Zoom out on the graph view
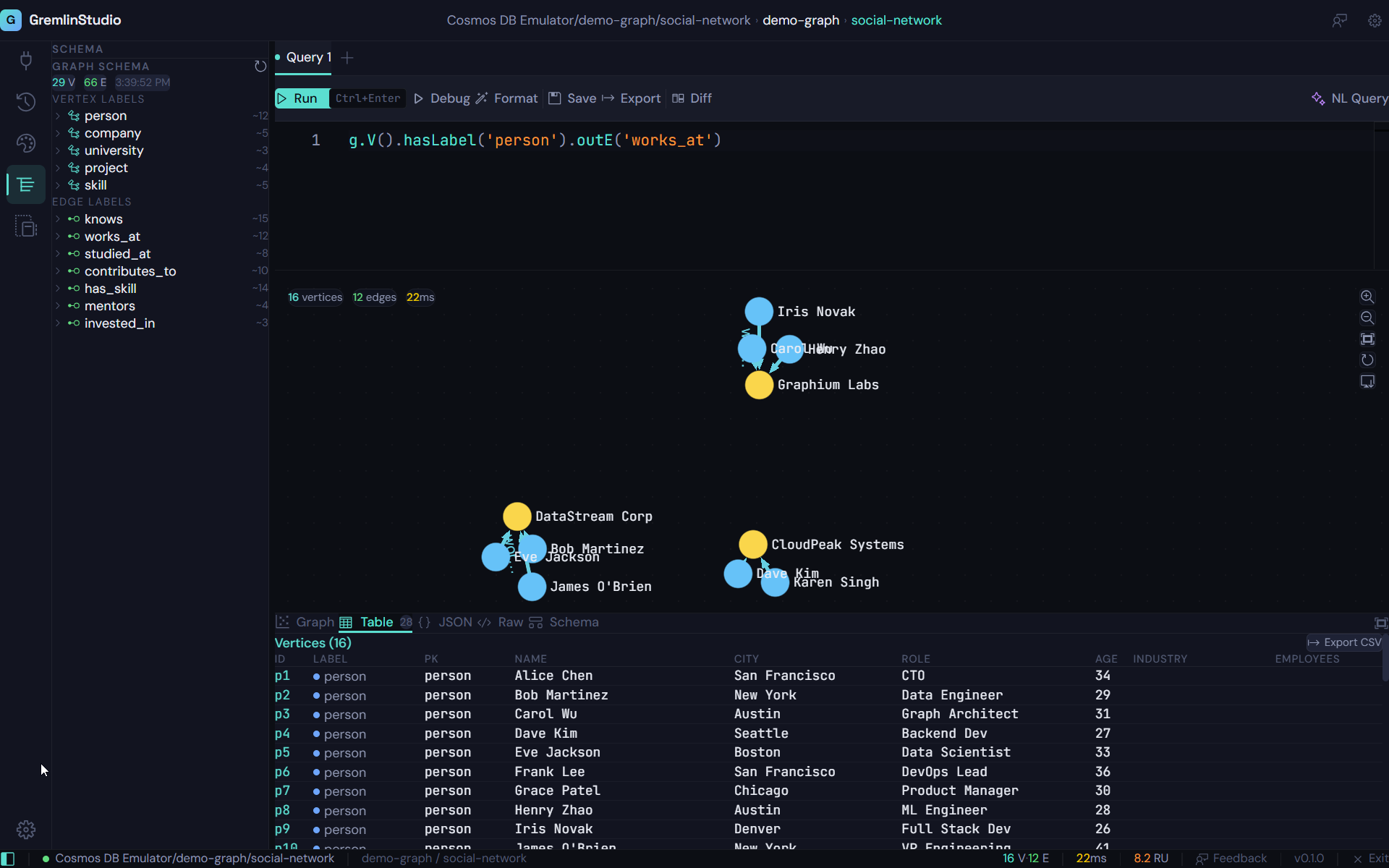The height and width of the screenshot is (868, 1389). 1368,318
